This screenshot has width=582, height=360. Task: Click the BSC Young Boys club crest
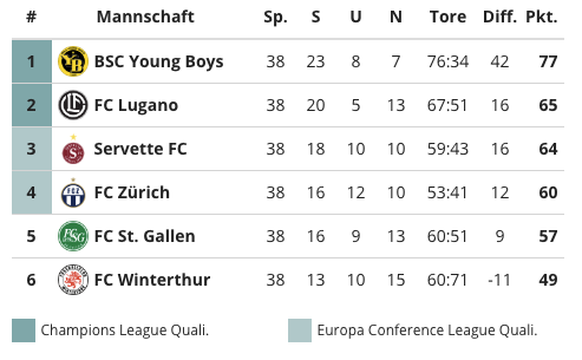tap(73, 61)
